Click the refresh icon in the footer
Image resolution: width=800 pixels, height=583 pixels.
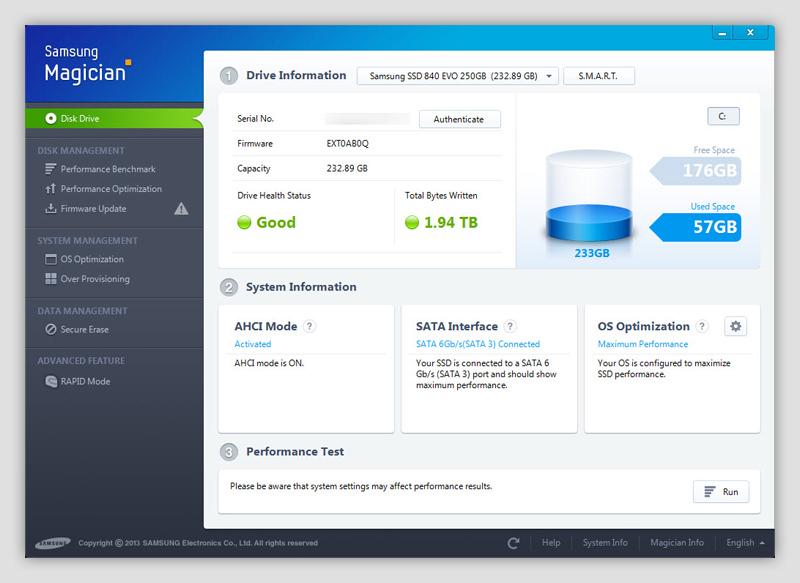[514, 543]
